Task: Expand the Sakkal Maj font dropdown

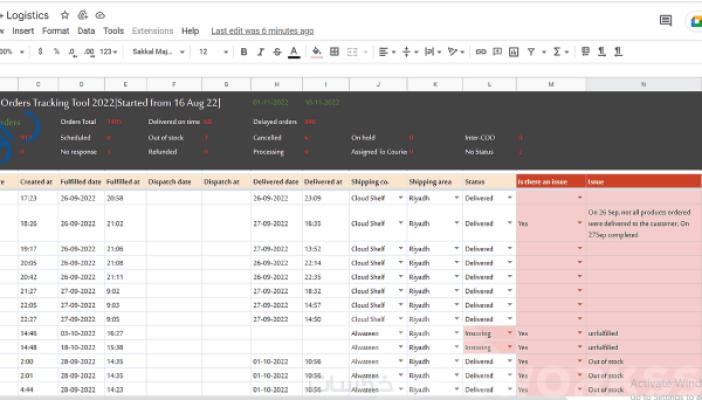Action: click(x=158, y=52)
